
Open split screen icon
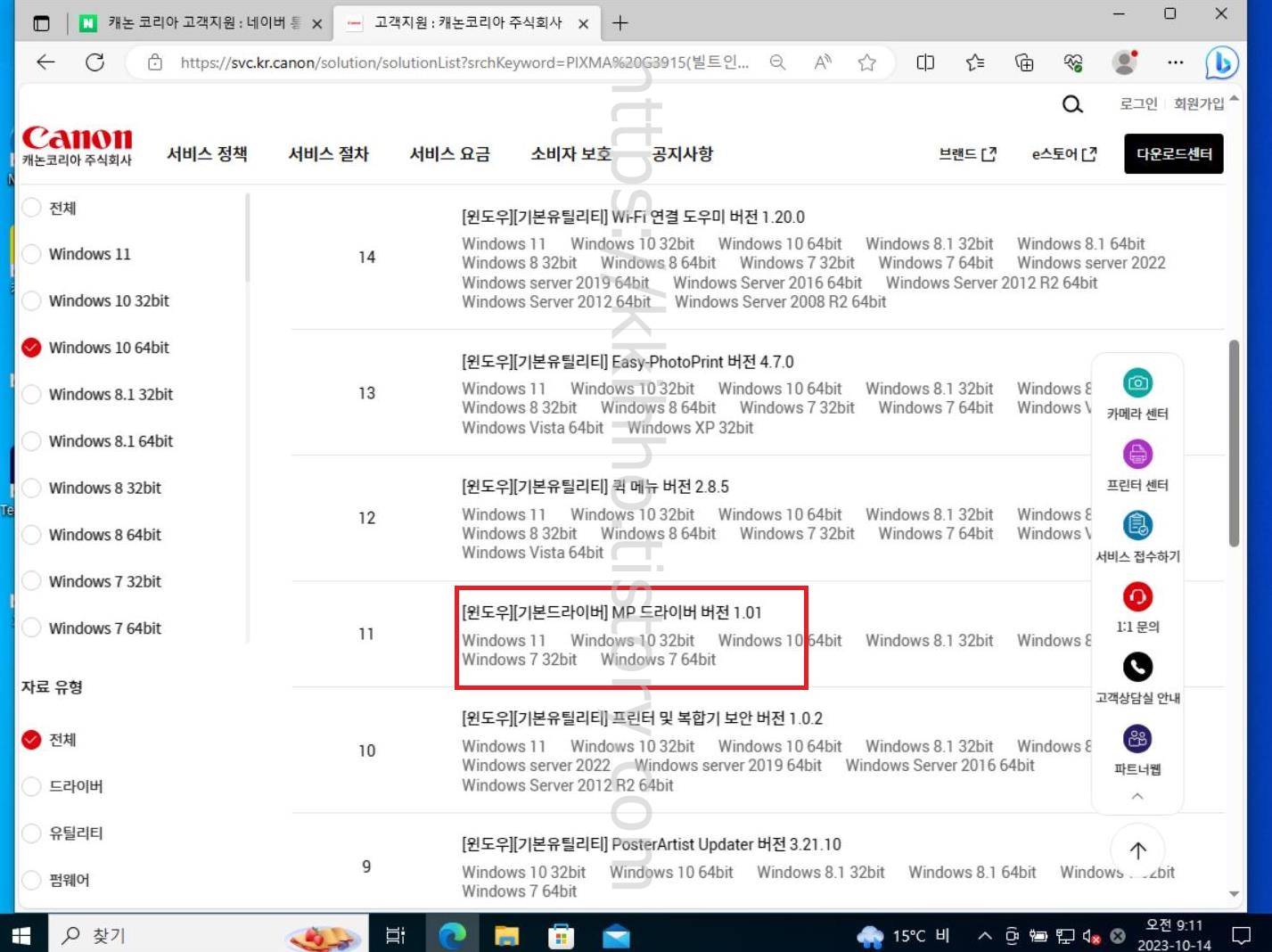(x=925, y=62)
